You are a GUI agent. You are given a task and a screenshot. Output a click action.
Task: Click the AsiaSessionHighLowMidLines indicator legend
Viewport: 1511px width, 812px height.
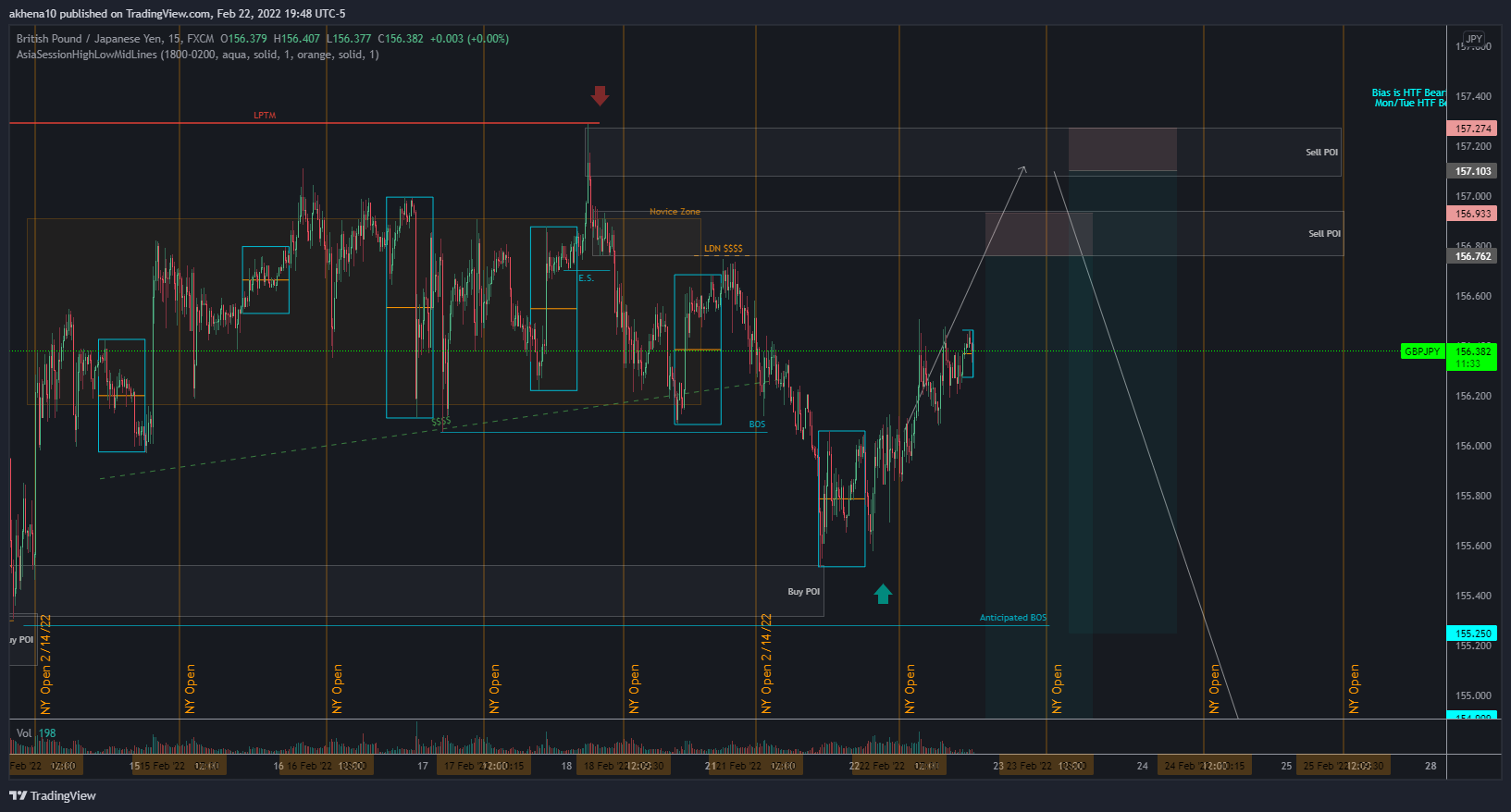click(197, 55)
